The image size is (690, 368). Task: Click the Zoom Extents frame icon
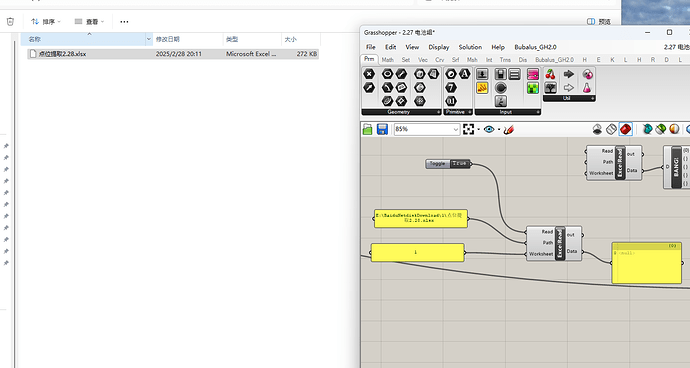coord(469,129)
